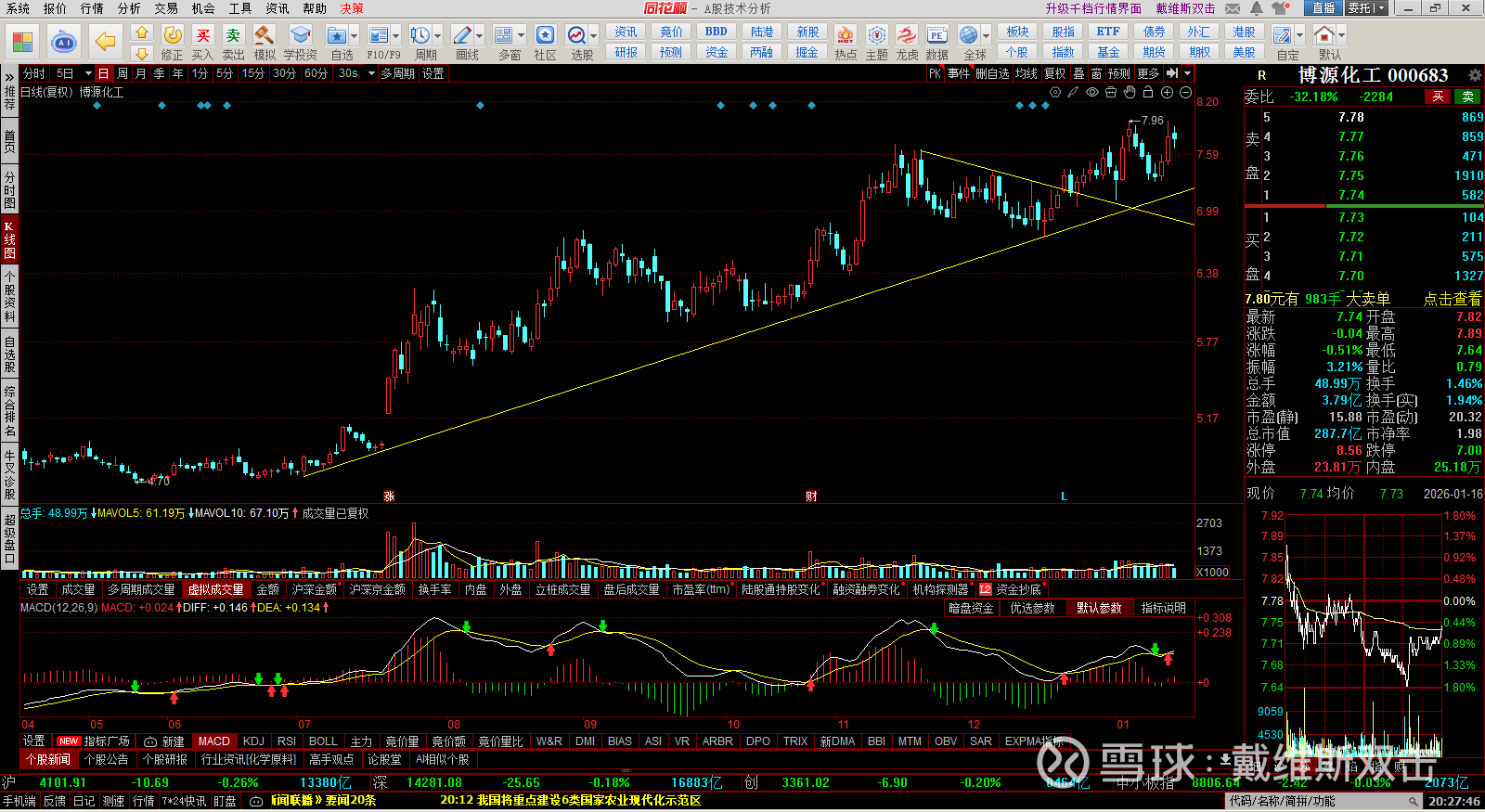
Task: Expand the 全球 global markets dropdown arrow
Action: pos(986,35)
